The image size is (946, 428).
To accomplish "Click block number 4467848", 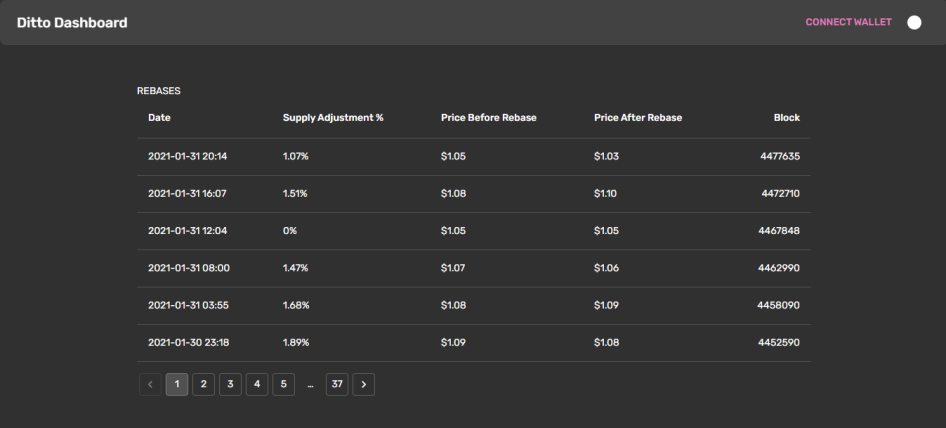I will pyautogui.click(x=779, y=231).
